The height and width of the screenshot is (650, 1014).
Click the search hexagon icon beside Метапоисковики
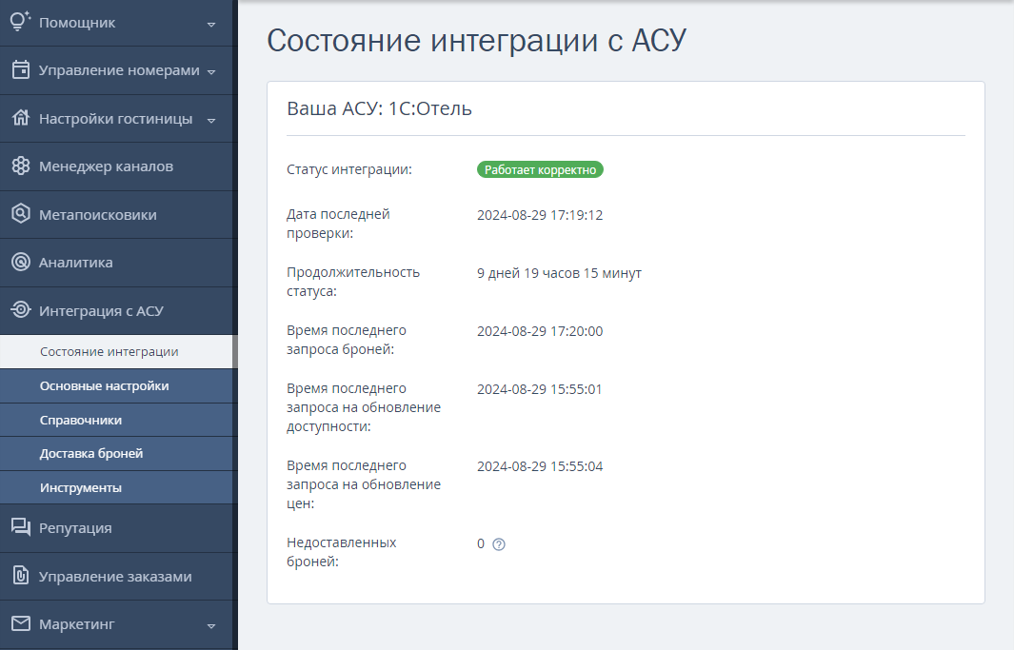click(x=21, y=213)
